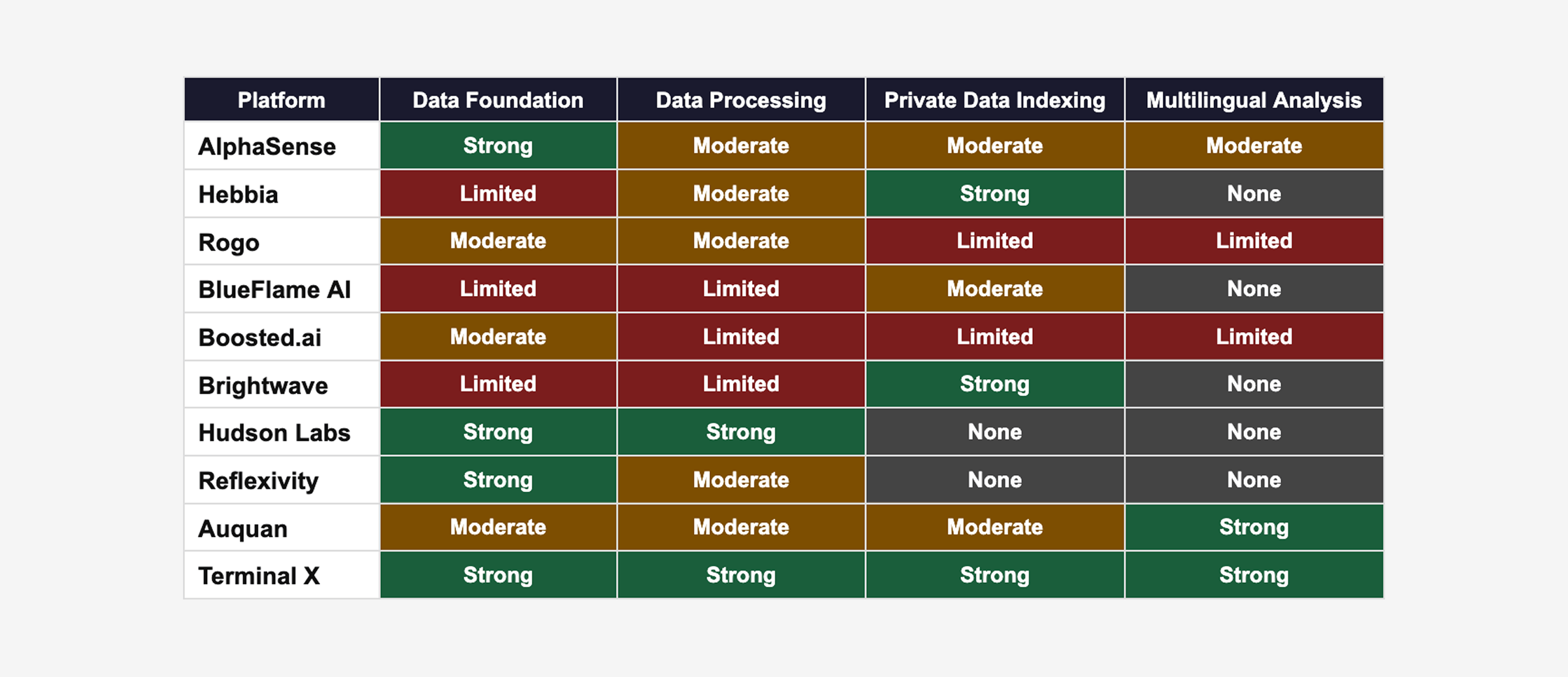1568x677 pixels.
Task: Click the Rogo platform name
Action: pos(229,242)
